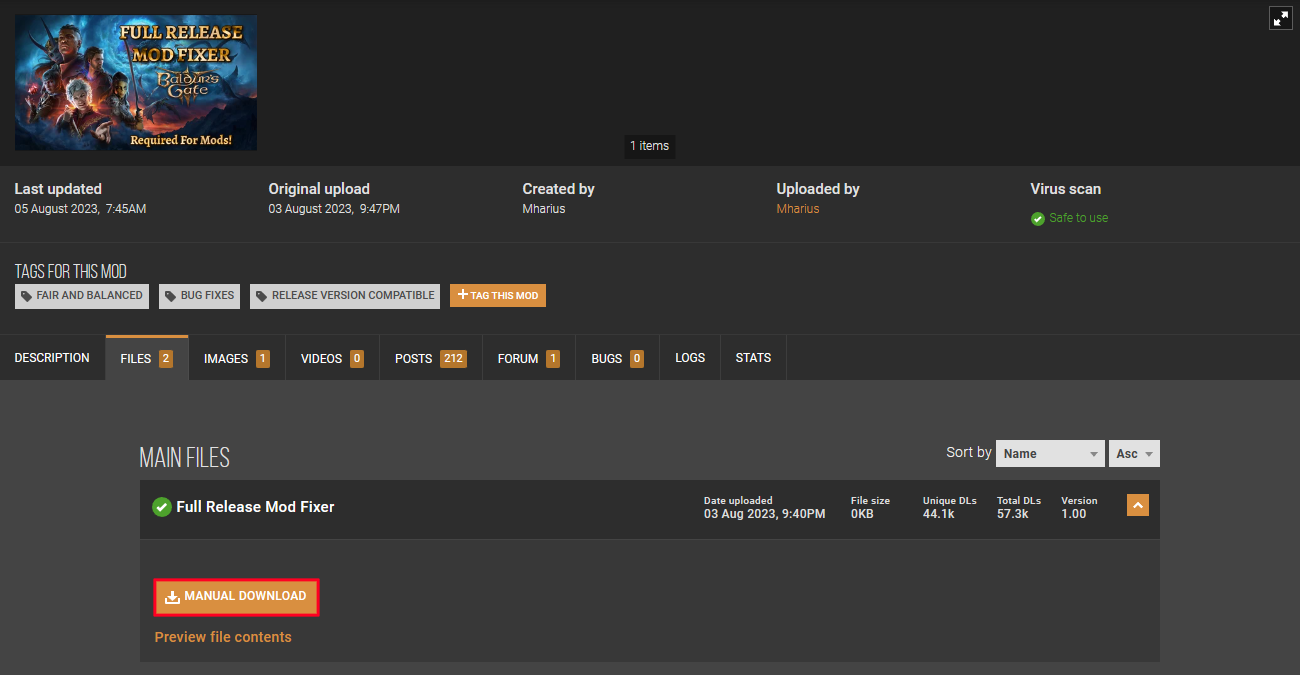Click the Last updated date 05 August 2023
This screenshot has height=675, width=1300.
(x=80, y=209)
